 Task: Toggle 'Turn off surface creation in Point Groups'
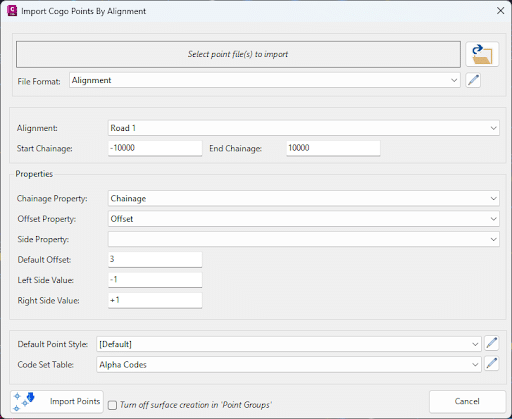pyautogui.click(x=113, y=405)
